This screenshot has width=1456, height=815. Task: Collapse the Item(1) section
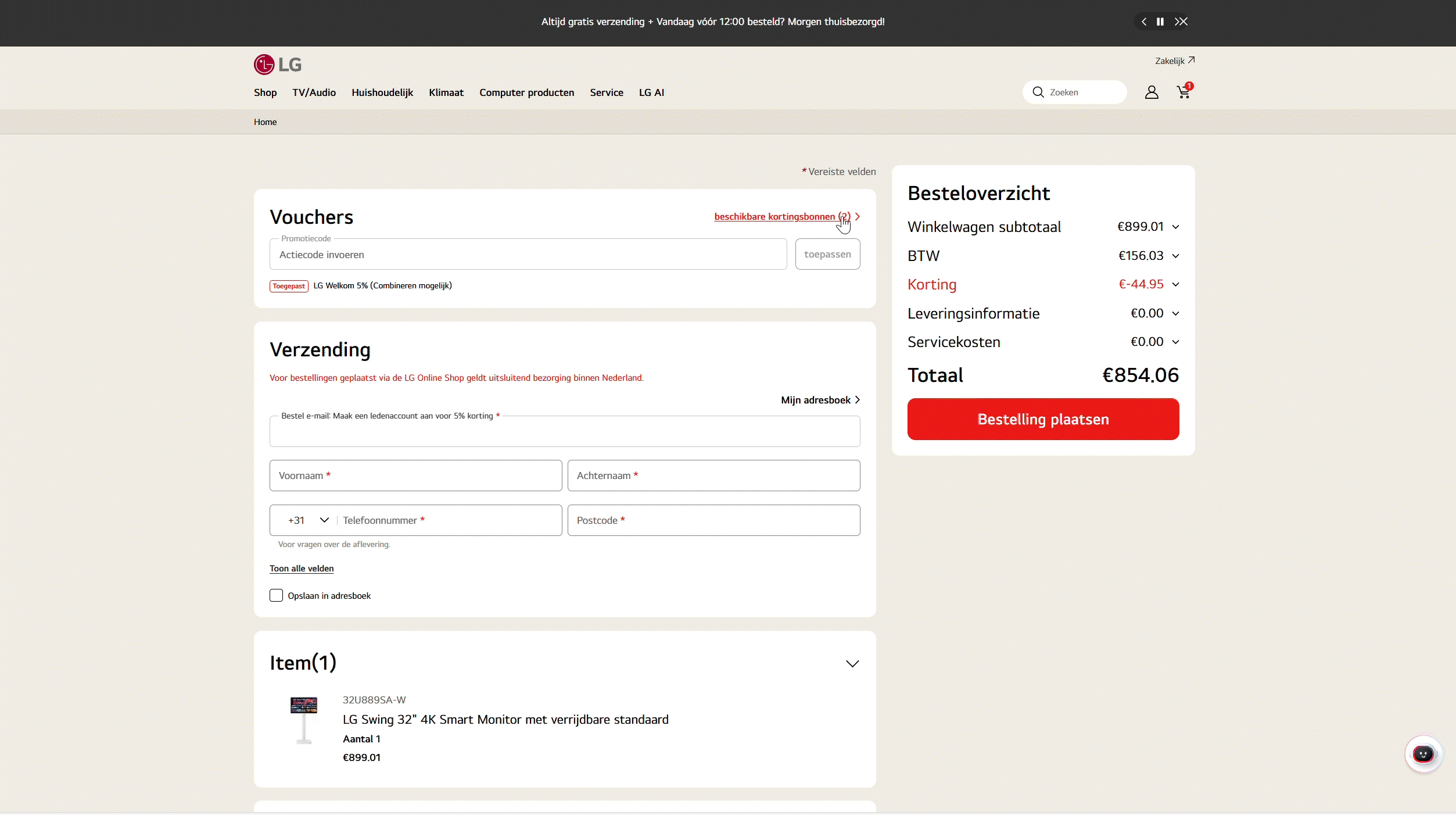pyautogui.click(x=852, y=664)
